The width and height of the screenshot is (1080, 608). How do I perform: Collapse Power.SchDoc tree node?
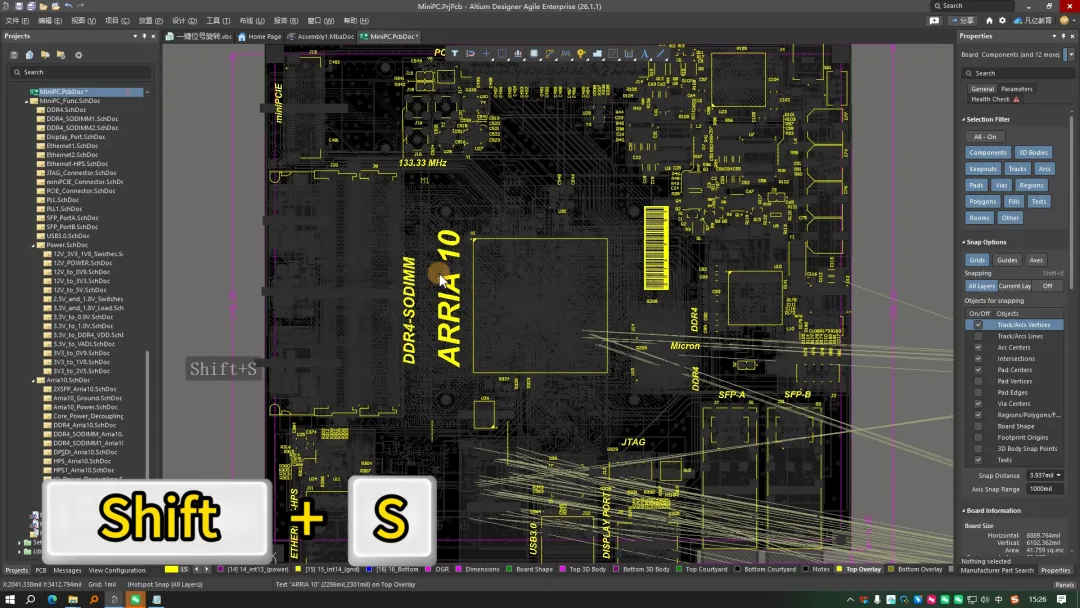(34, 245)
